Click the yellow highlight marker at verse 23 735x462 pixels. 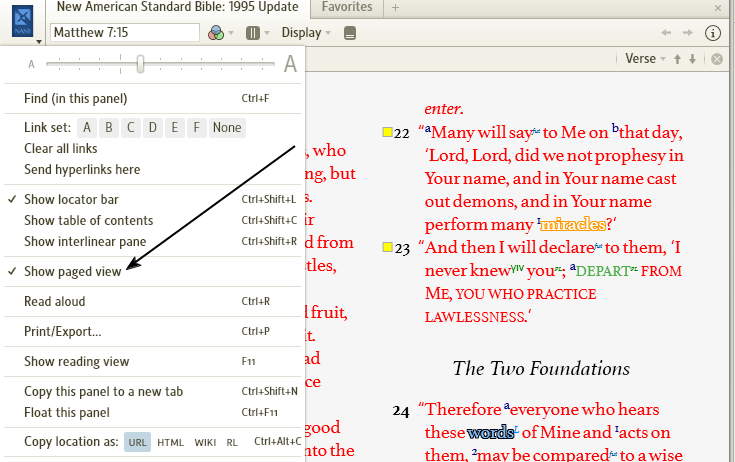click(x=387, y=247)
